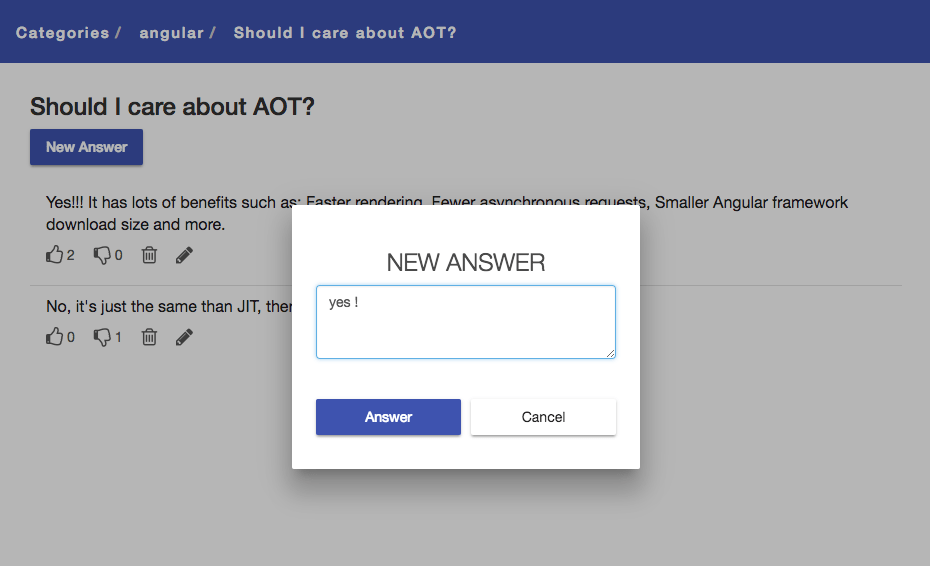Screen dimensions: 930x566
Task: Edit the first answer with pencil icon
Action: point(184,255)
